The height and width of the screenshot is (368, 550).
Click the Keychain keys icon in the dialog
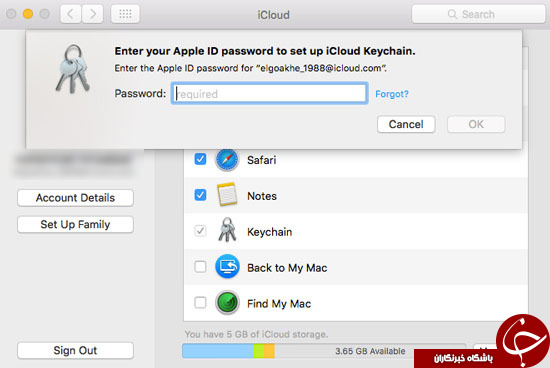point(73,69)
